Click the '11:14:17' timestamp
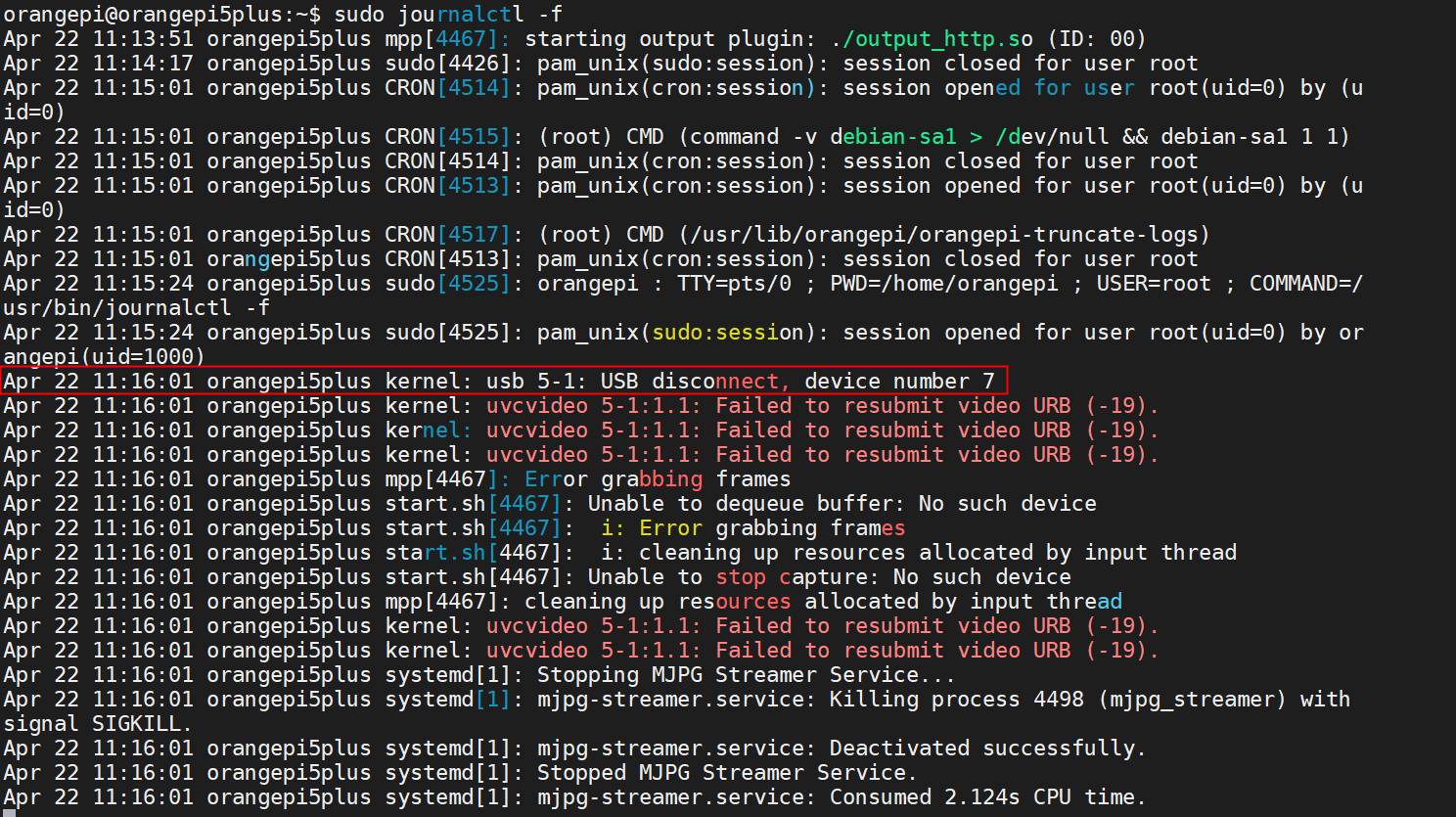Viewport: 1456px width, 817px height. tap(143, 64)
